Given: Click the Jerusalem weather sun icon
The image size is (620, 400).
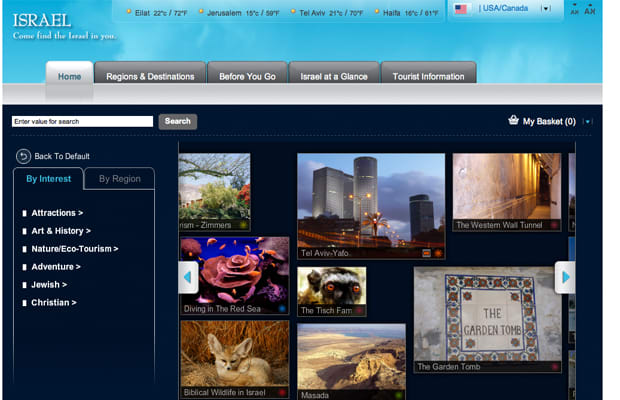Looking at the screenshot, I should click(201, 12).
